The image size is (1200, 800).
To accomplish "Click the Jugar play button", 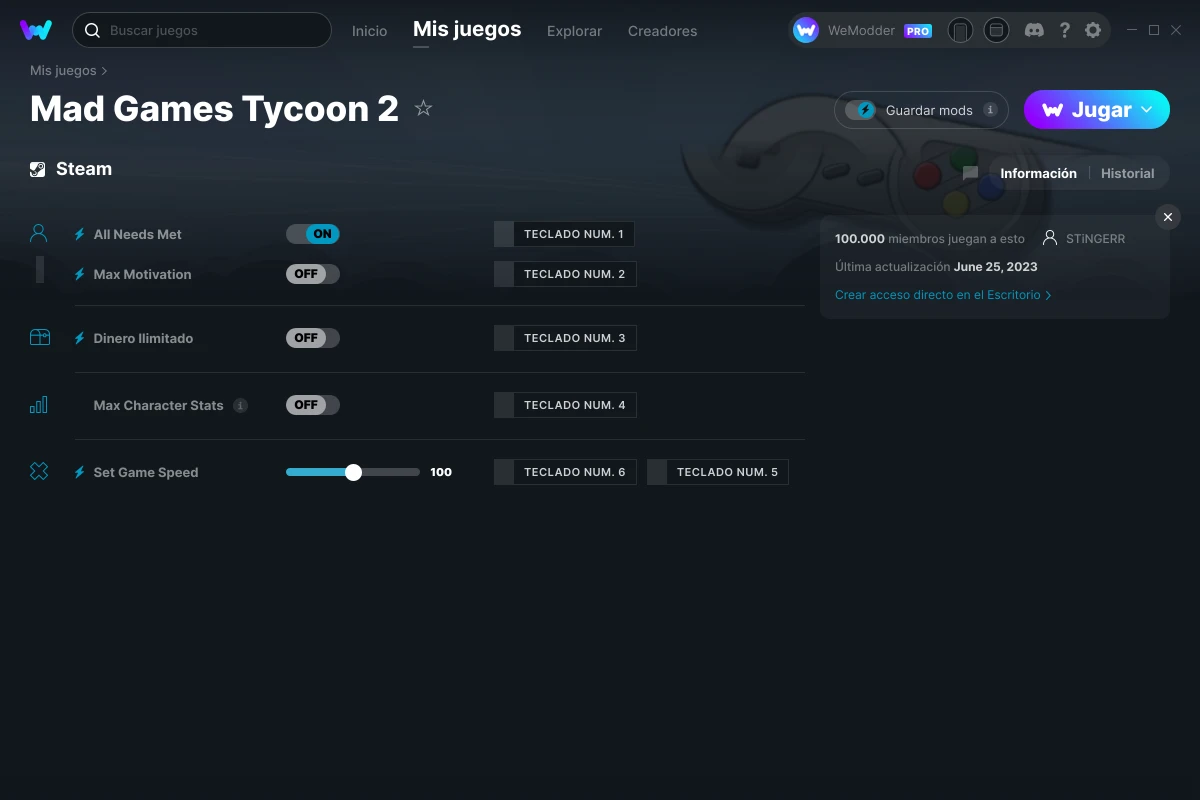I will (1097, 110).
